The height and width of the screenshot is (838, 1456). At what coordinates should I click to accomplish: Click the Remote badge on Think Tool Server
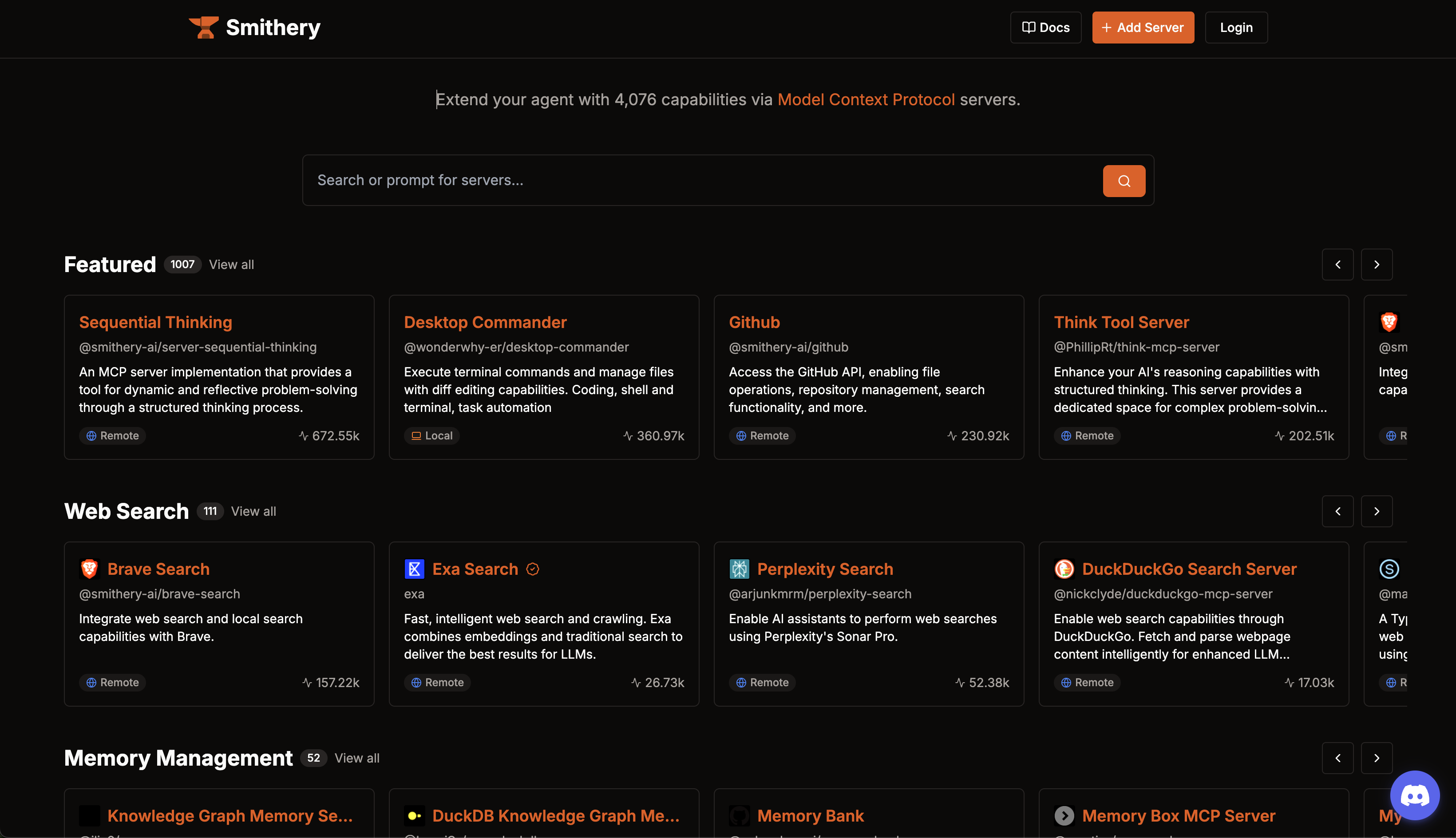tap(1087, 436)
